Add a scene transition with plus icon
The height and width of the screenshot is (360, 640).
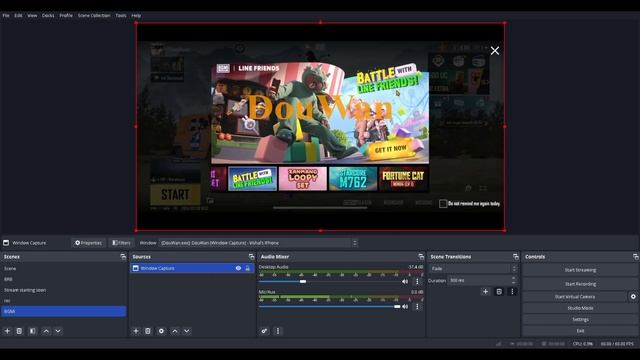point(485,291)
